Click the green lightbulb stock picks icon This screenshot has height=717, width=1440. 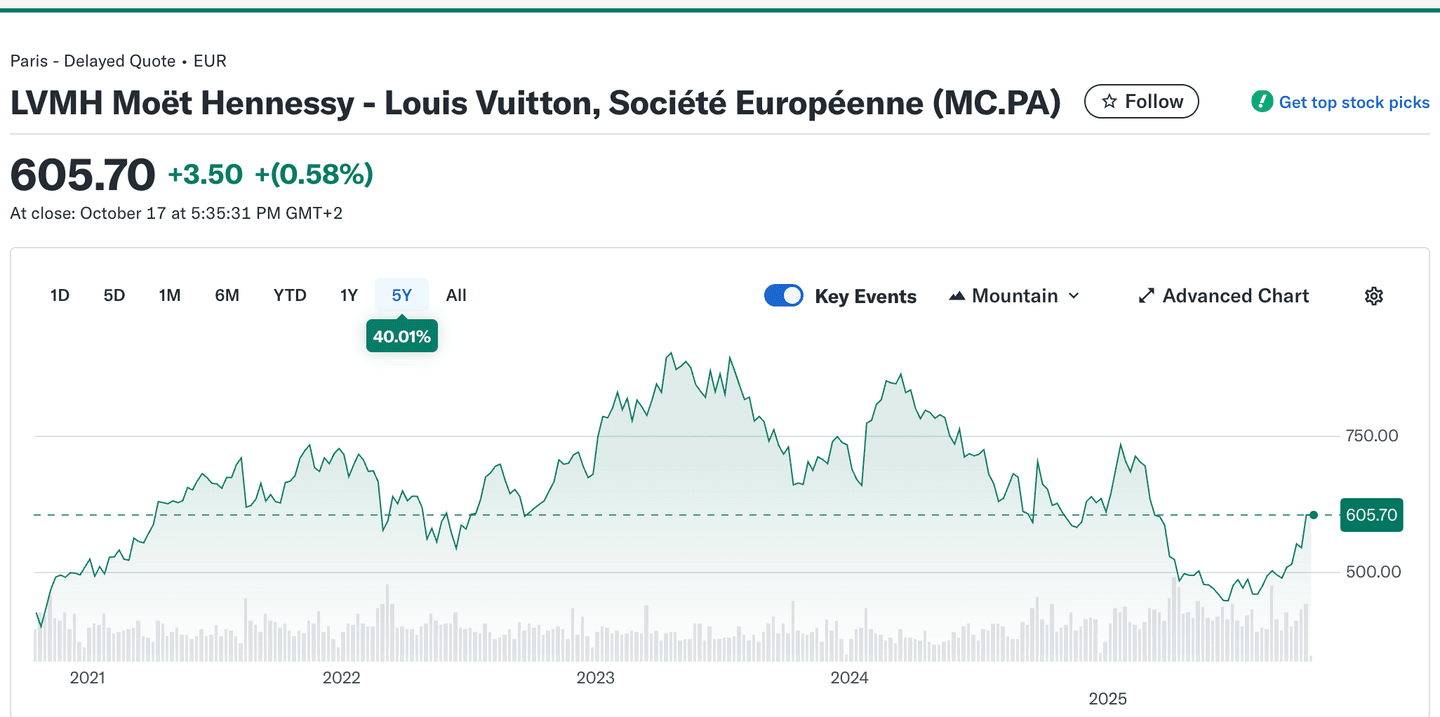point(1262,102)
